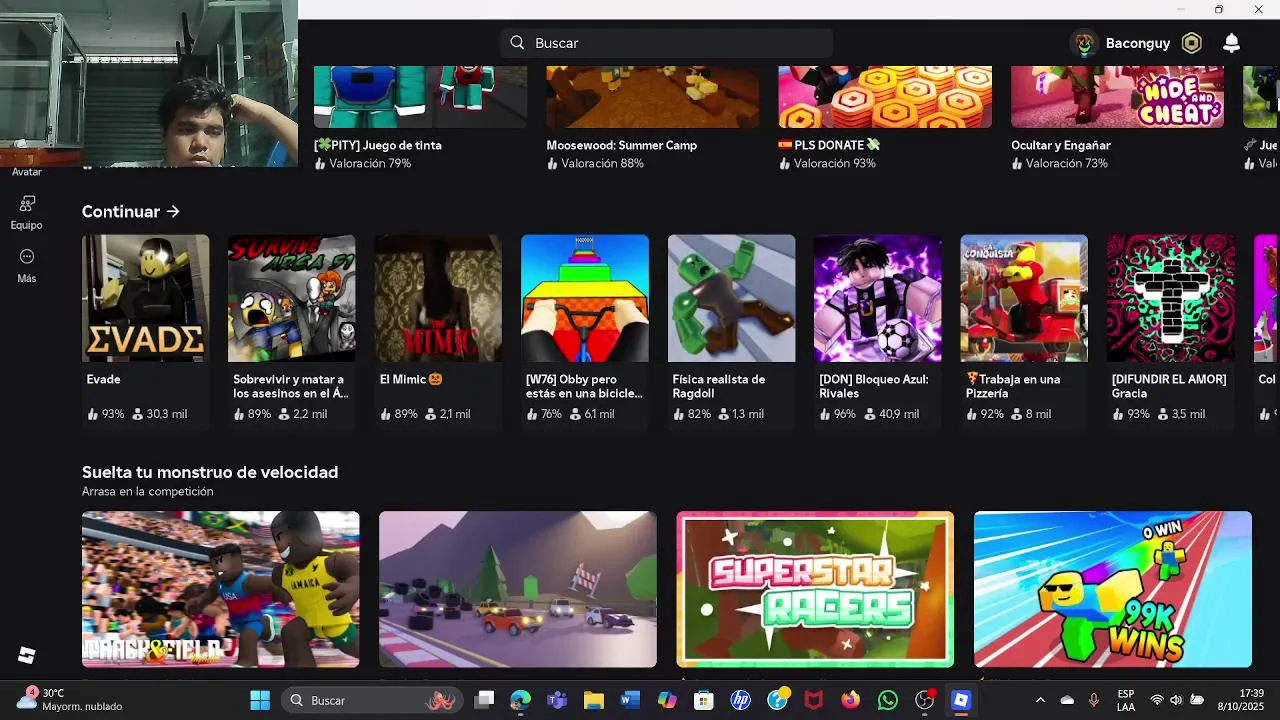Viewport: 1280px width, 720px height.
Task: Open PLS DONATE game thumbnail
Action: 885,97
